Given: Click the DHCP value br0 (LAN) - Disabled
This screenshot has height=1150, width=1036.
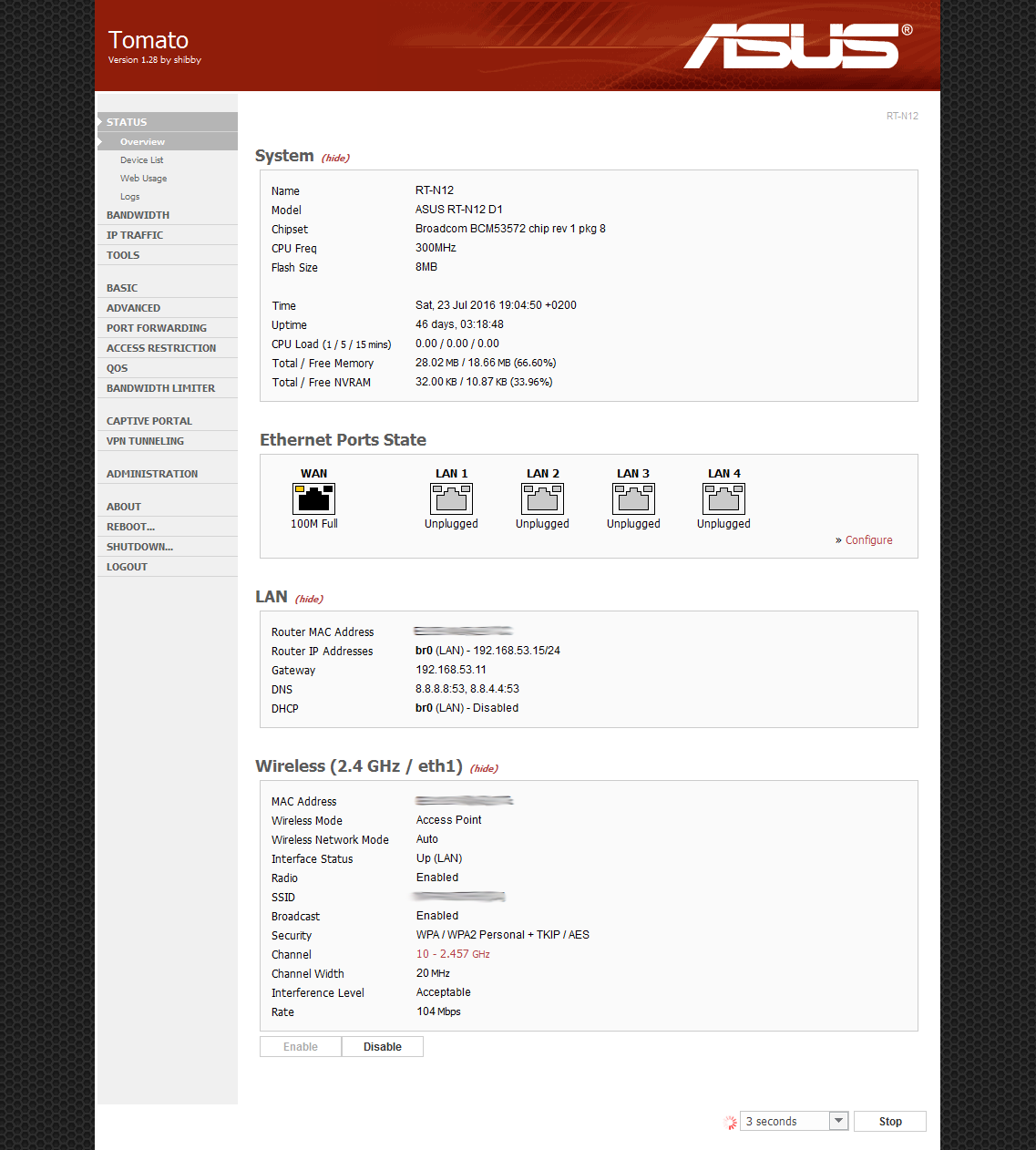Looking at the screenshot, I should 467,708.
